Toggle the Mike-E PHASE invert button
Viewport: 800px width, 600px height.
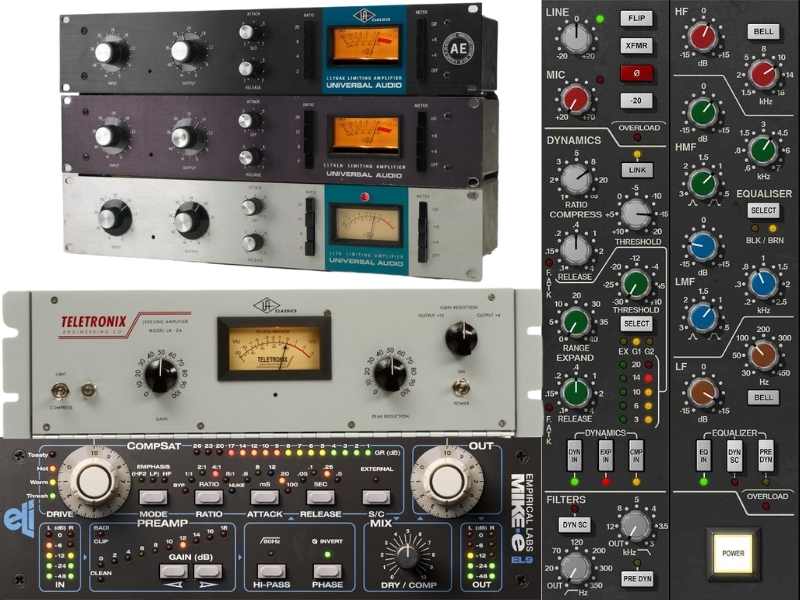pyautogui.click(x=327, y=571)
